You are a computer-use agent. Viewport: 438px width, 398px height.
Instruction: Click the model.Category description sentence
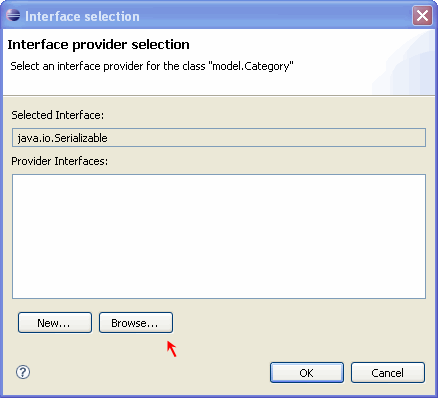coord(152,66)
